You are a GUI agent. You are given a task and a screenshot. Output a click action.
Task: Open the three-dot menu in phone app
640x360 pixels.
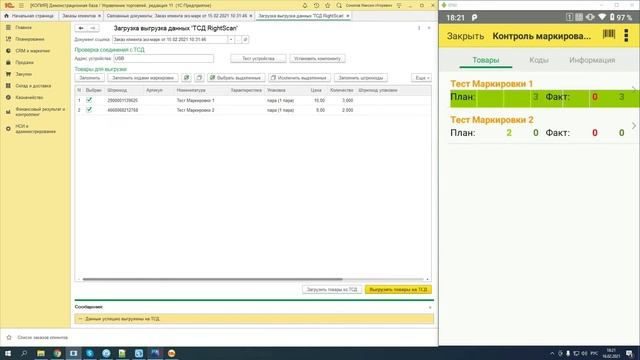click(627, 36)
